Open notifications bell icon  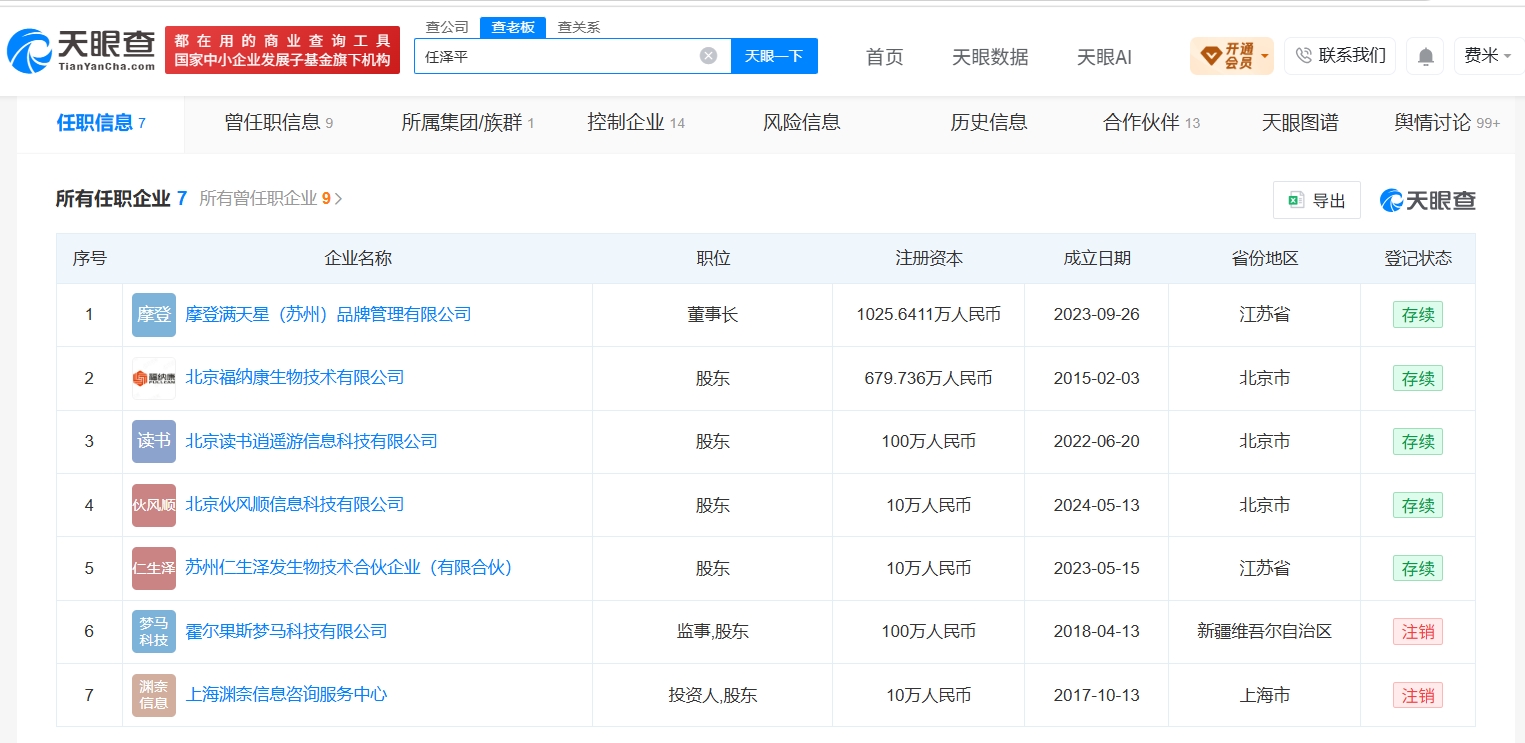[1425, 56]
